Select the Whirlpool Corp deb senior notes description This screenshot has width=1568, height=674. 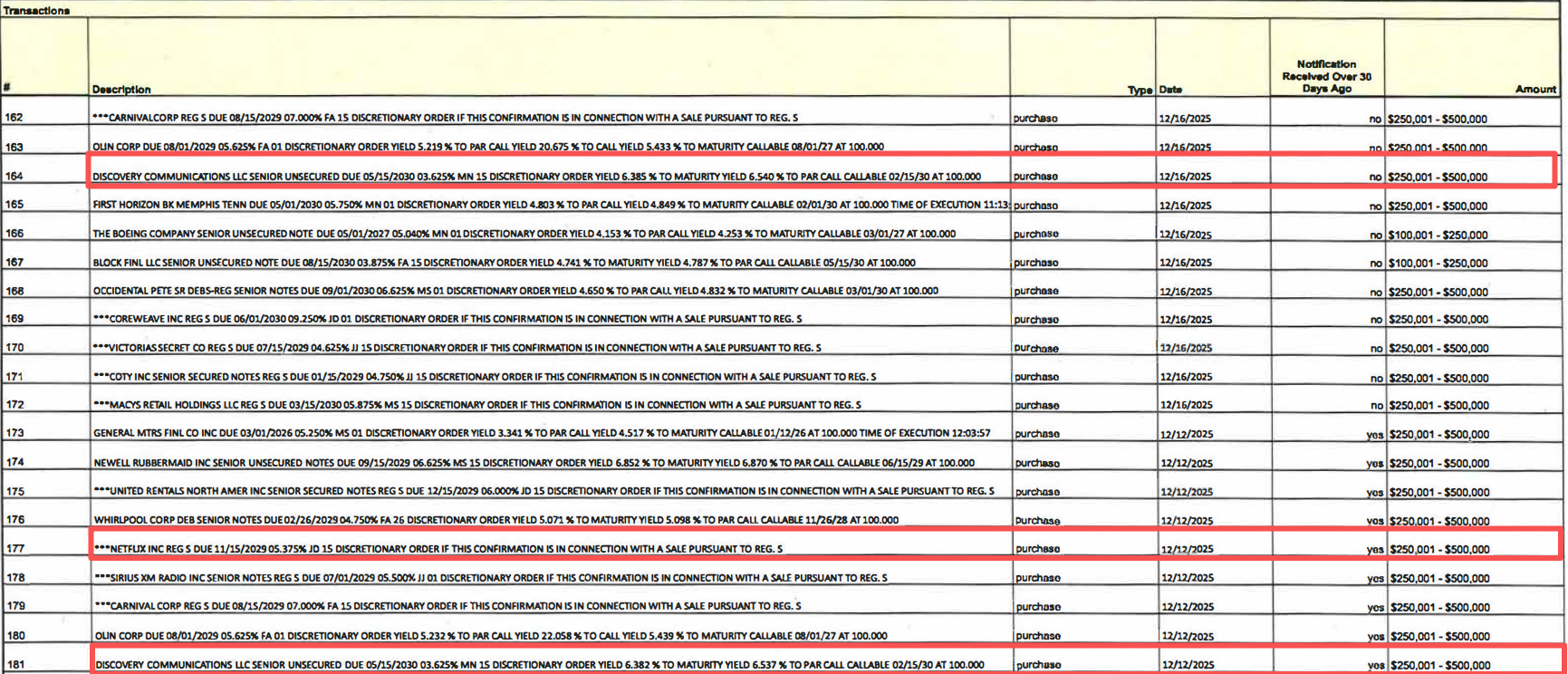(x=496, y=520)
